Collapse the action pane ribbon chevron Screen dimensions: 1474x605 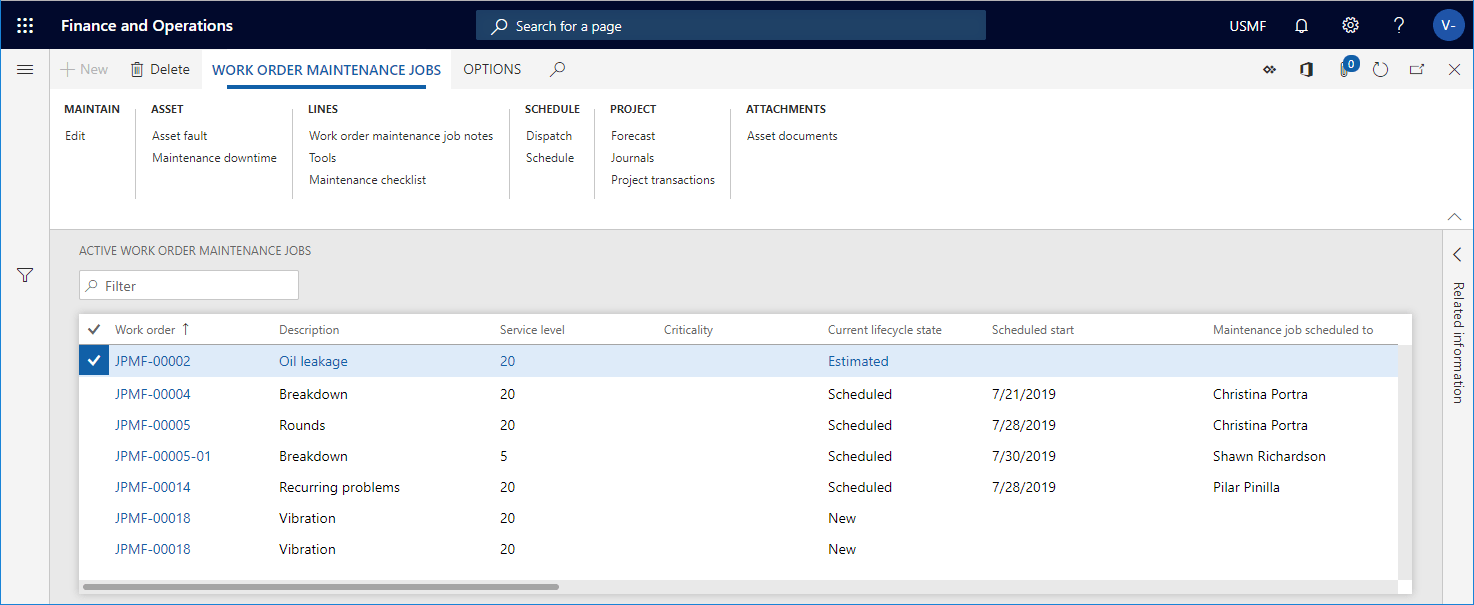(1455, 216)
